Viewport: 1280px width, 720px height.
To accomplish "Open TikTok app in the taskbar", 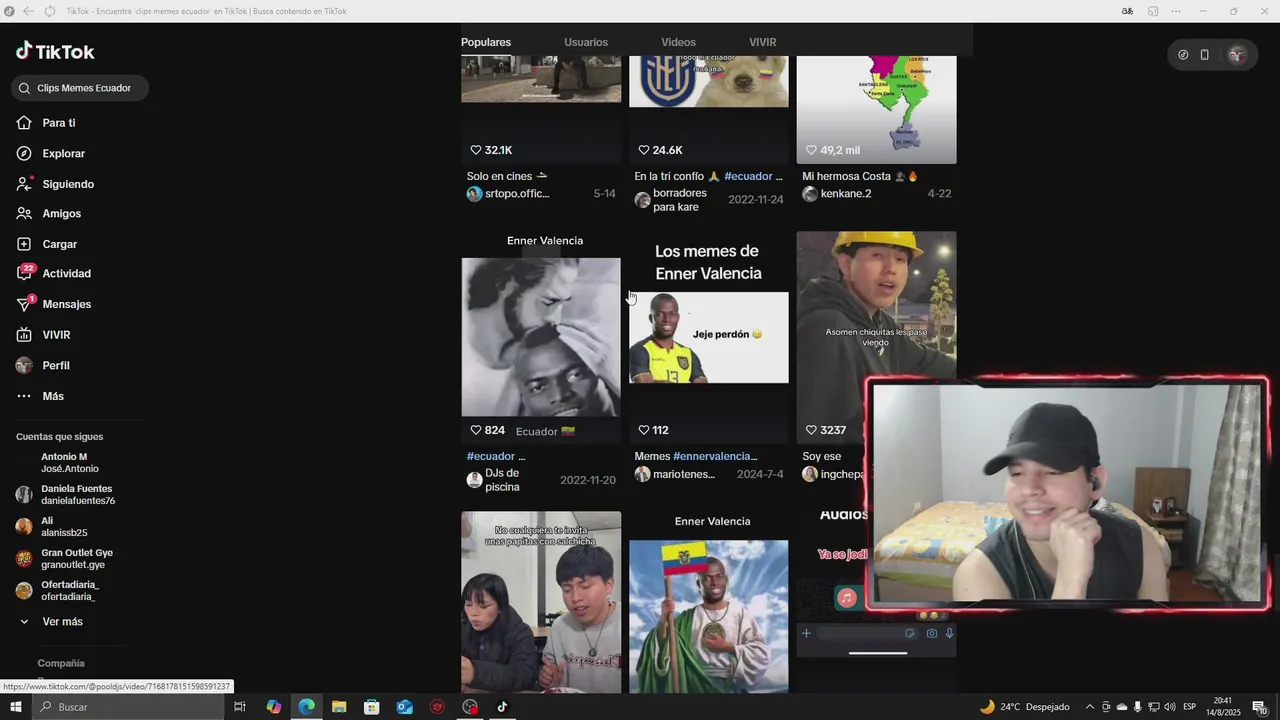I will [x=502, y=707].
